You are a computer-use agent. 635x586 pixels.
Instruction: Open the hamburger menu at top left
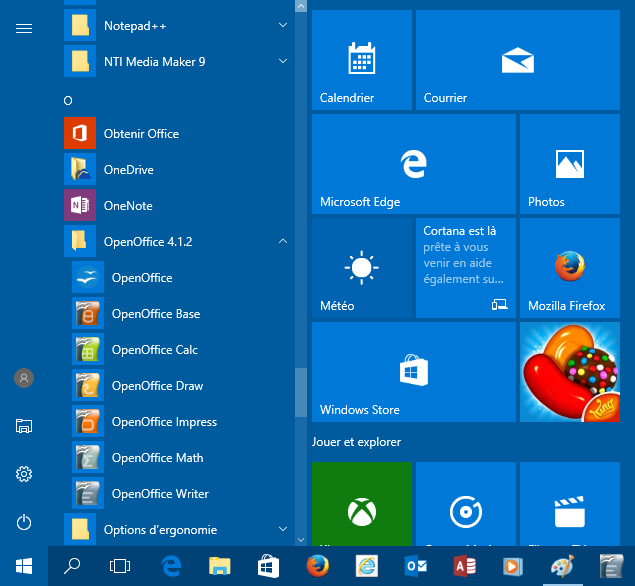click(x=24, y=28)
